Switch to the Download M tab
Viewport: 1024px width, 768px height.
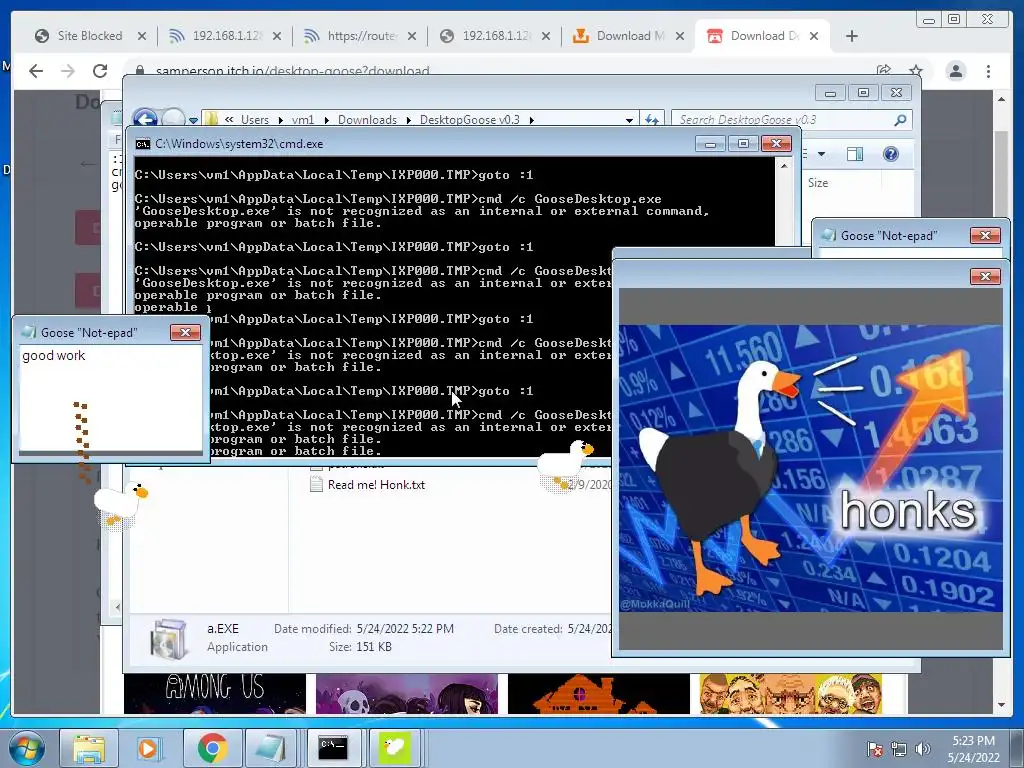[630, 36]
